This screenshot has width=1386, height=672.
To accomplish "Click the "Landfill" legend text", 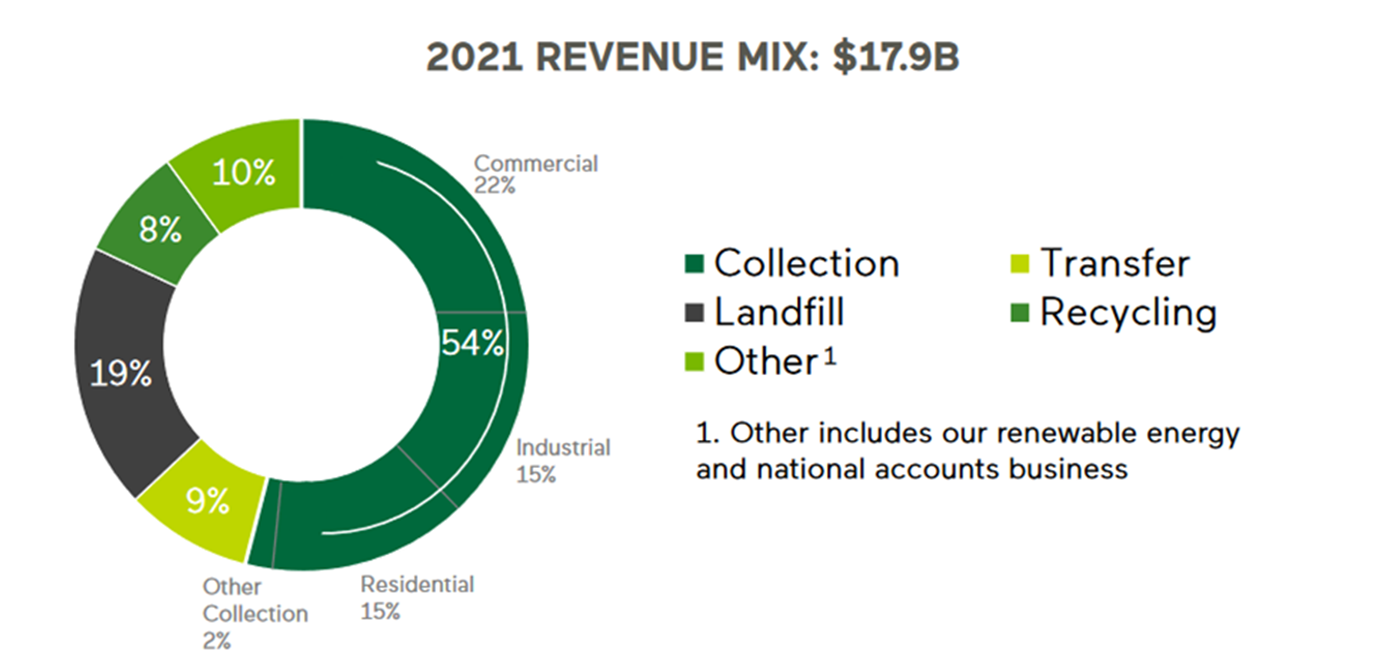I will (779, 313).
